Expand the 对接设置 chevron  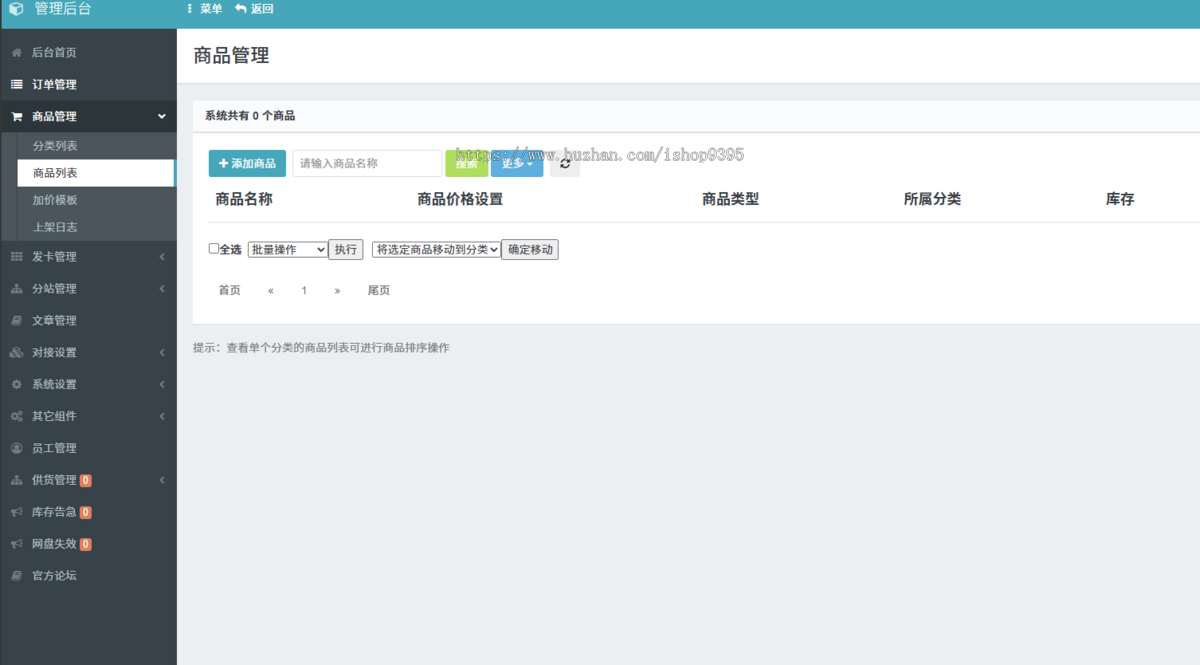pyautogui.click(x=162, y=353)
